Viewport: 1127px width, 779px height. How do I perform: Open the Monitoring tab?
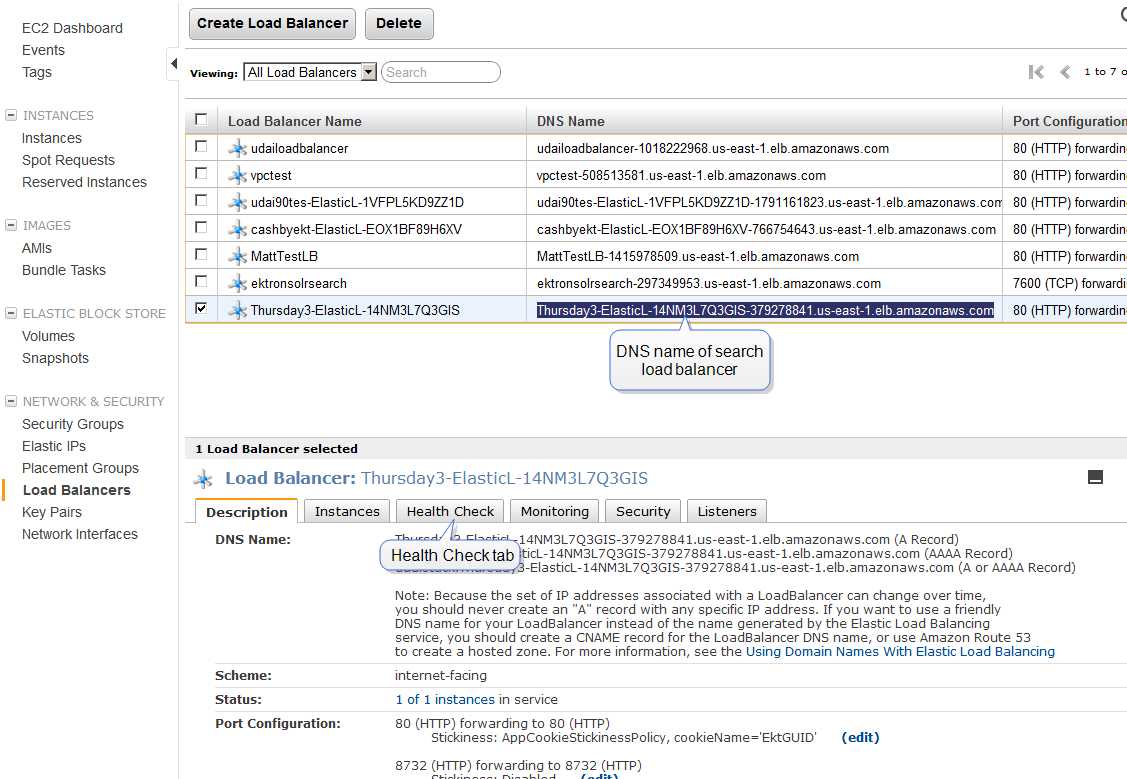(555, 511)
